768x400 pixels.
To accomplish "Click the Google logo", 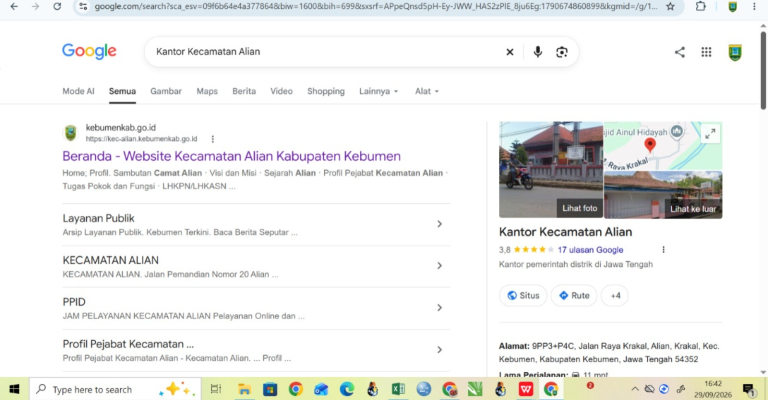I will click(x=89, y=51).
